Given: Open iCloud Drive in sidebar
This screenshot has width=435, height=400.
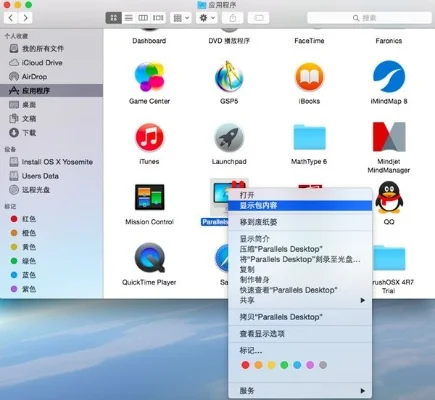Looking at the screenshot, I should pyautogui.click(x=51, y=63).
